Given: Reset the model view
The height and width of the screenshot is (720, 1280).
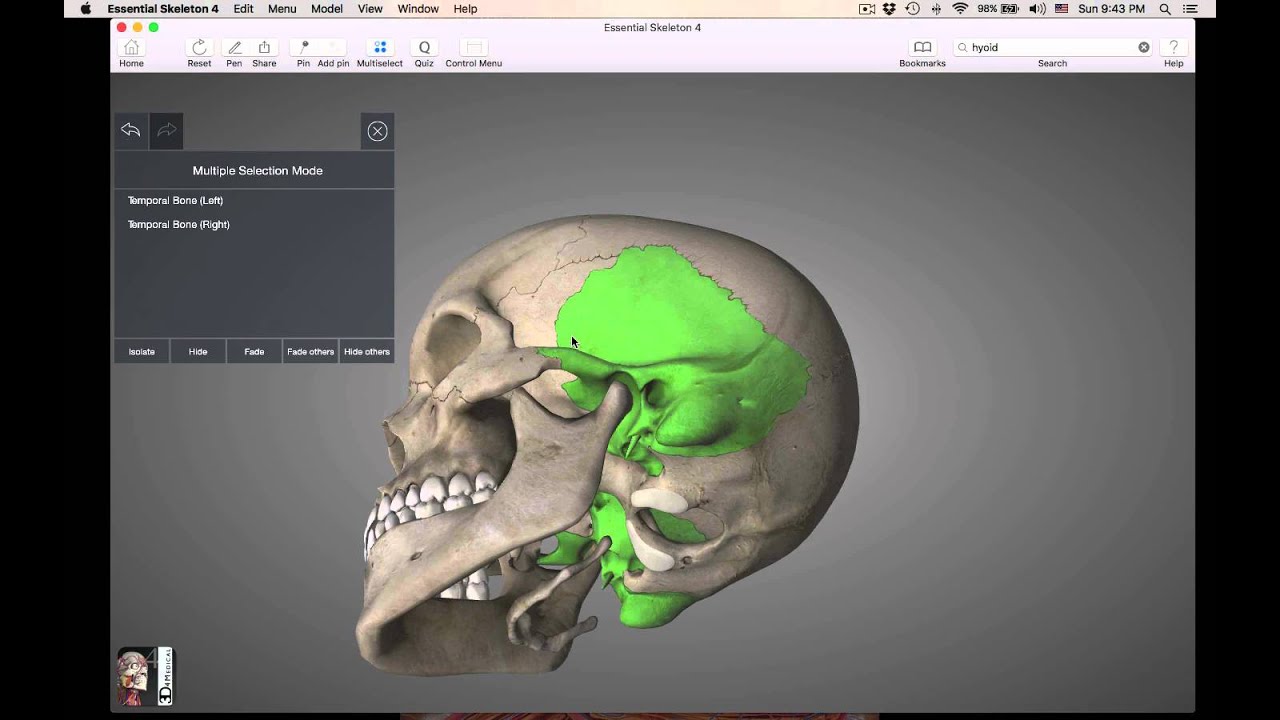Looking at the screenshot, I should click(x=199, y=53).
